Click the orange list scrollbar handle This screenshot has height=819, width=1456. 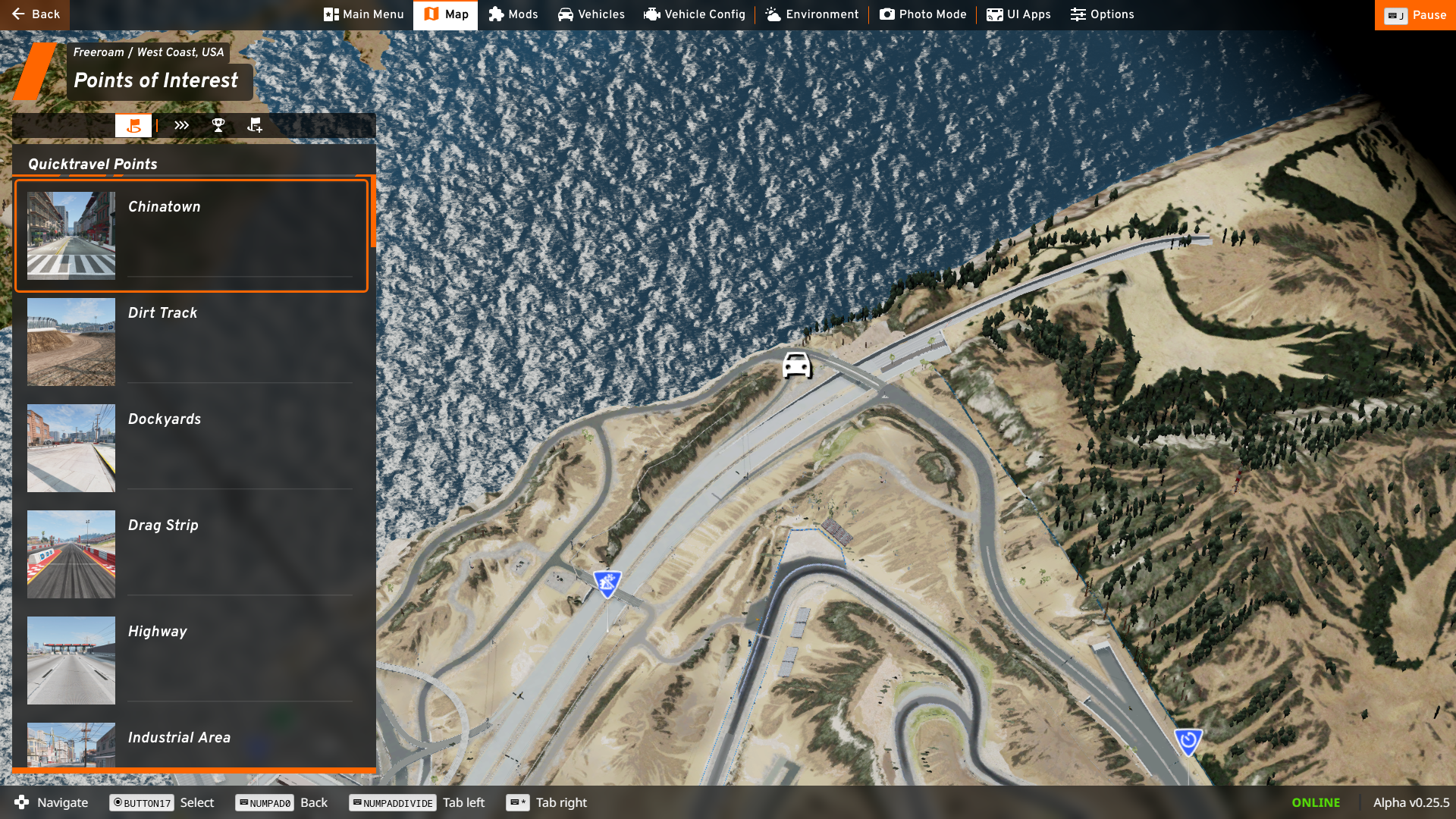[373, 212]
